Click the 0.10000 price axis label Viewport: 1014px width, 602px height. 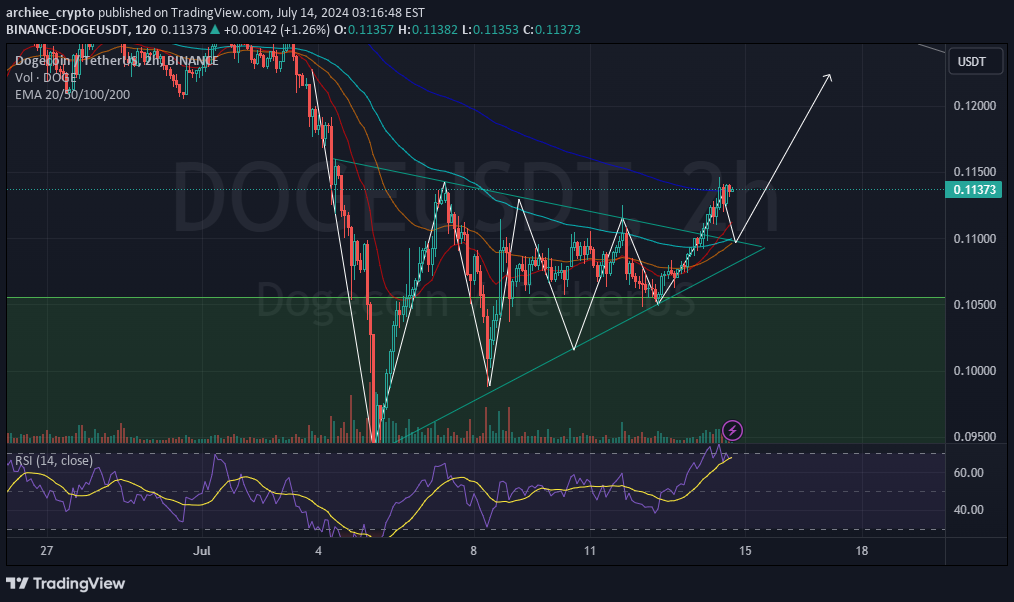pyautogui.click(x=975, y=371)
